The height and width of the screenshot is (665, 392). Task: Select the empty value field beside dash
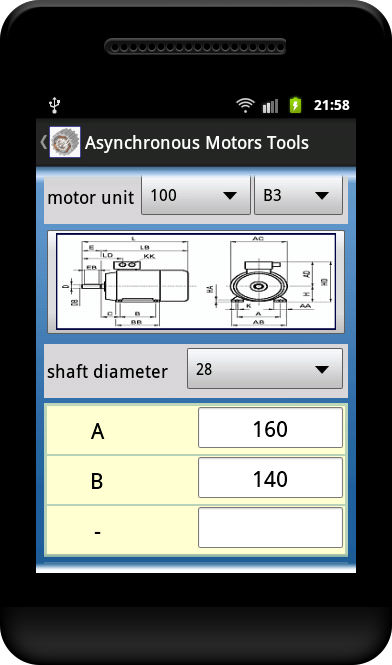[270, 528]
